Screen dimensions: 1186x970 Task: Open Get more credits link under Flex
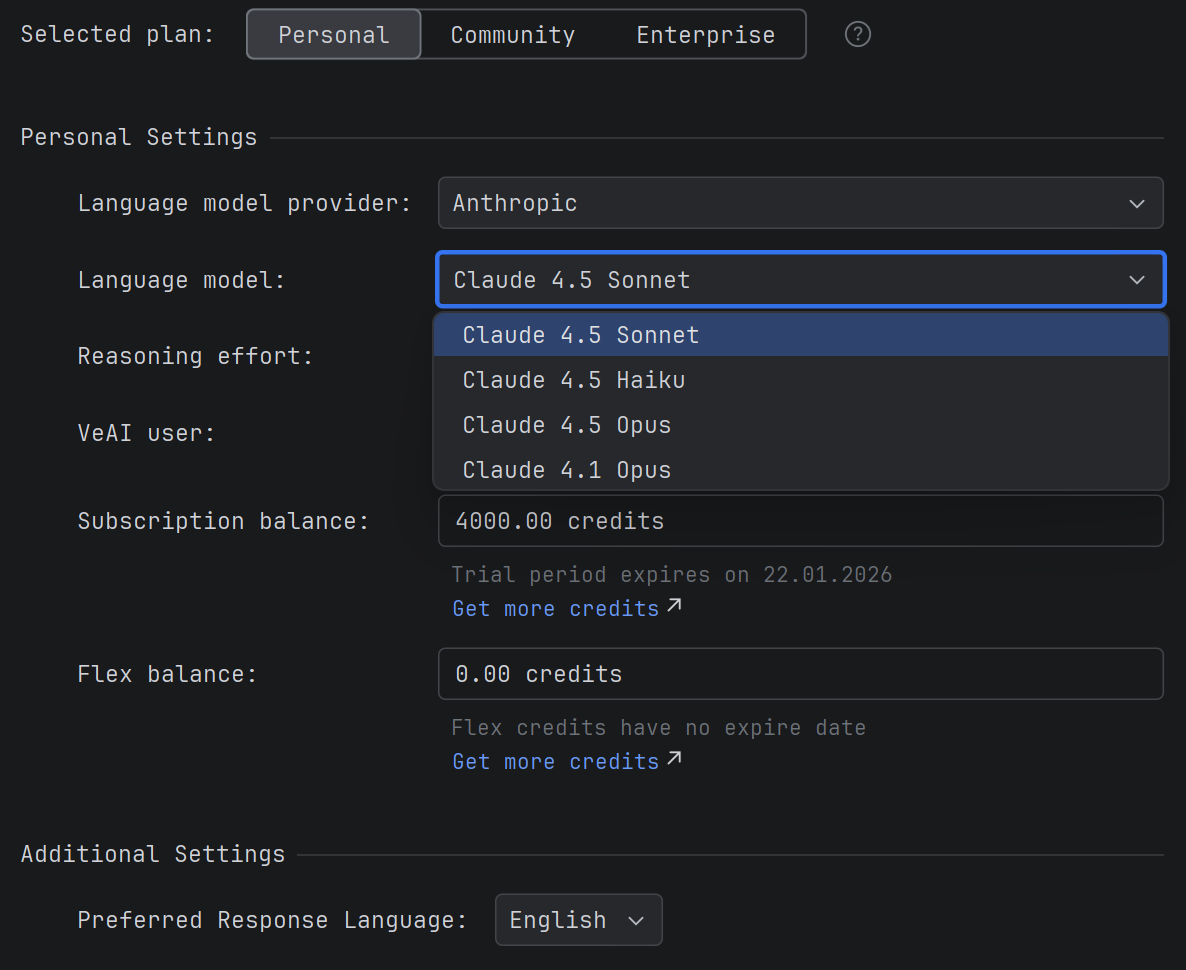555,761
